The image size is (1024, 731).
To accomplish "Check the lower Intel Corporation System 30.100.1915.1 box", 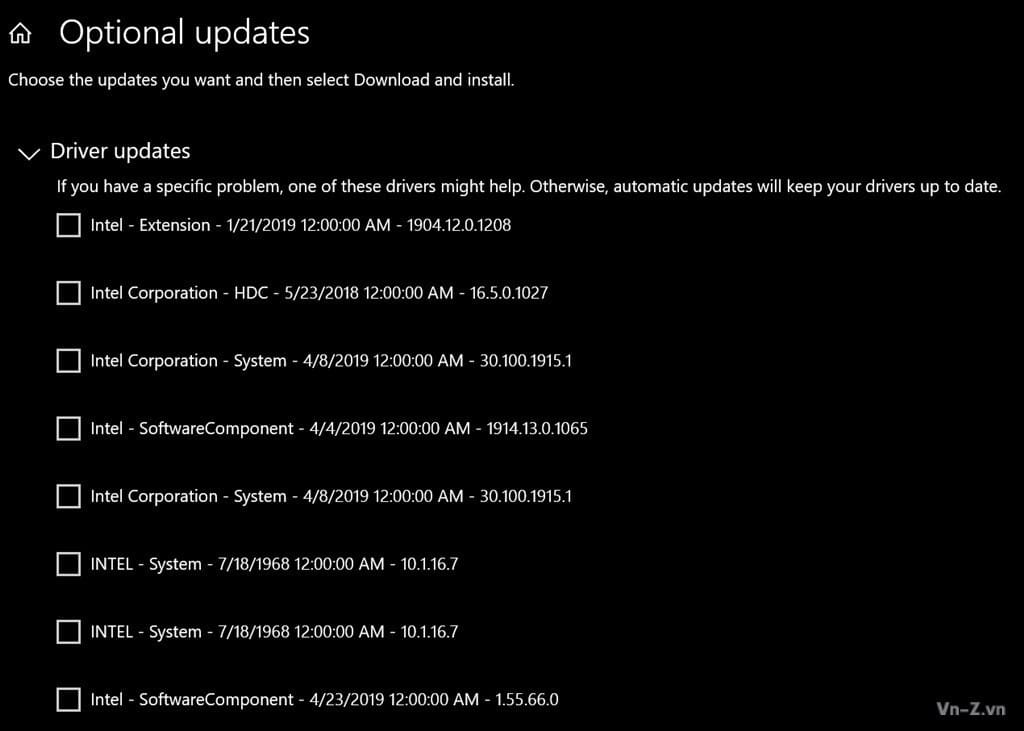I will (x=68, y=496).
